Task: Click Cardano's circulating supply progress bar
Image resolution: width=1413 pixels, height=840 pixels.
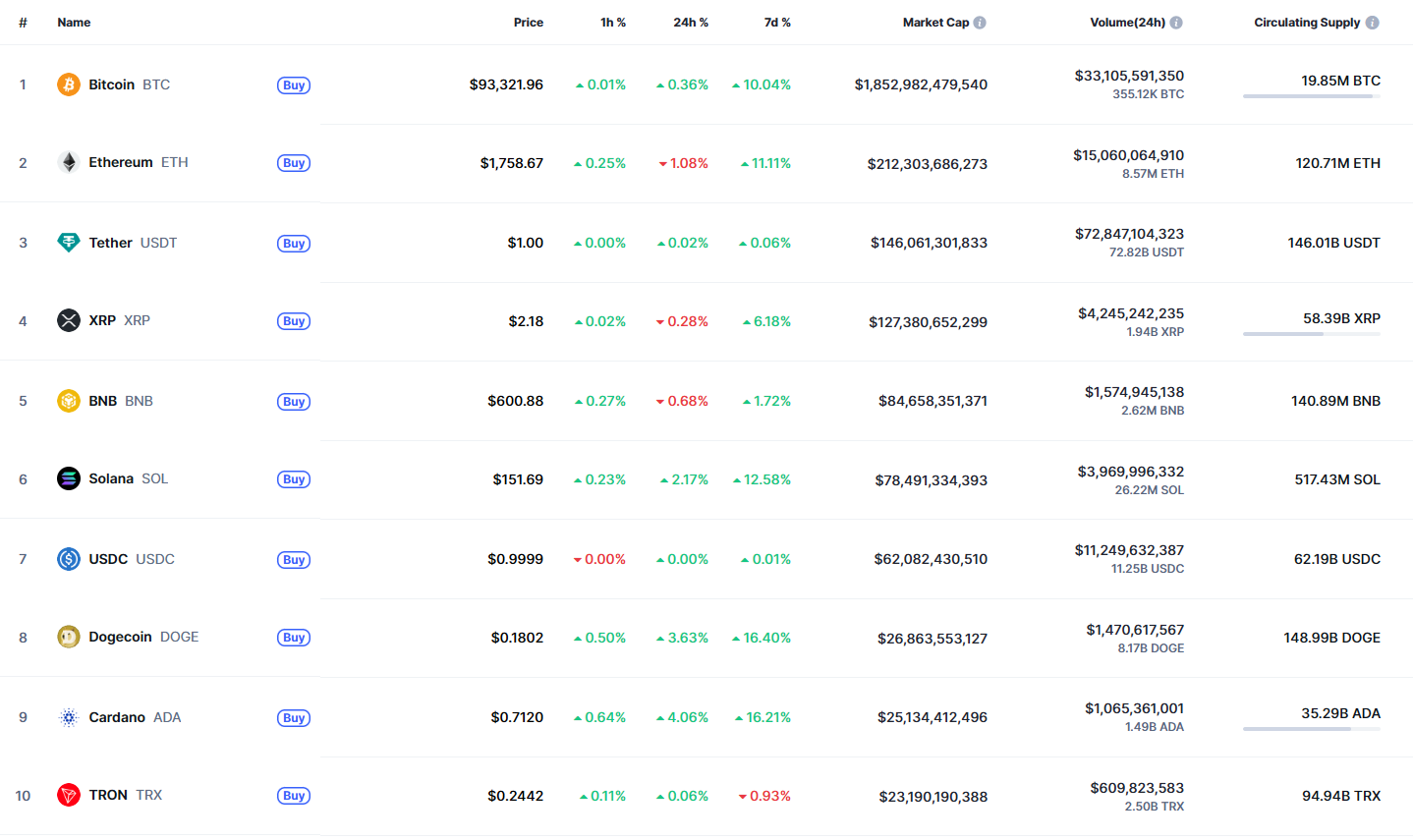Action: pos(1312,729)
